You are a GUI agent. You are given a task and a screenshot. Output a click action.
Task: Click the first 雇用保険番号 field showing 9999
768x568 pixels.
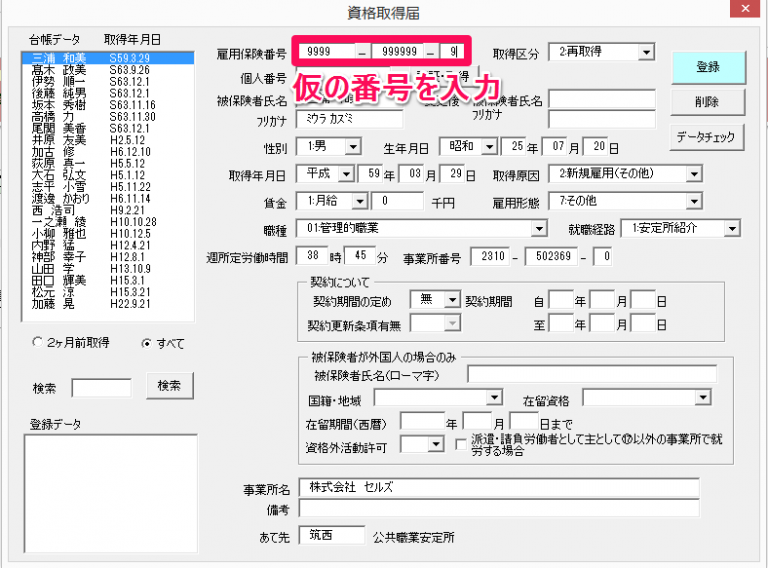325,51
